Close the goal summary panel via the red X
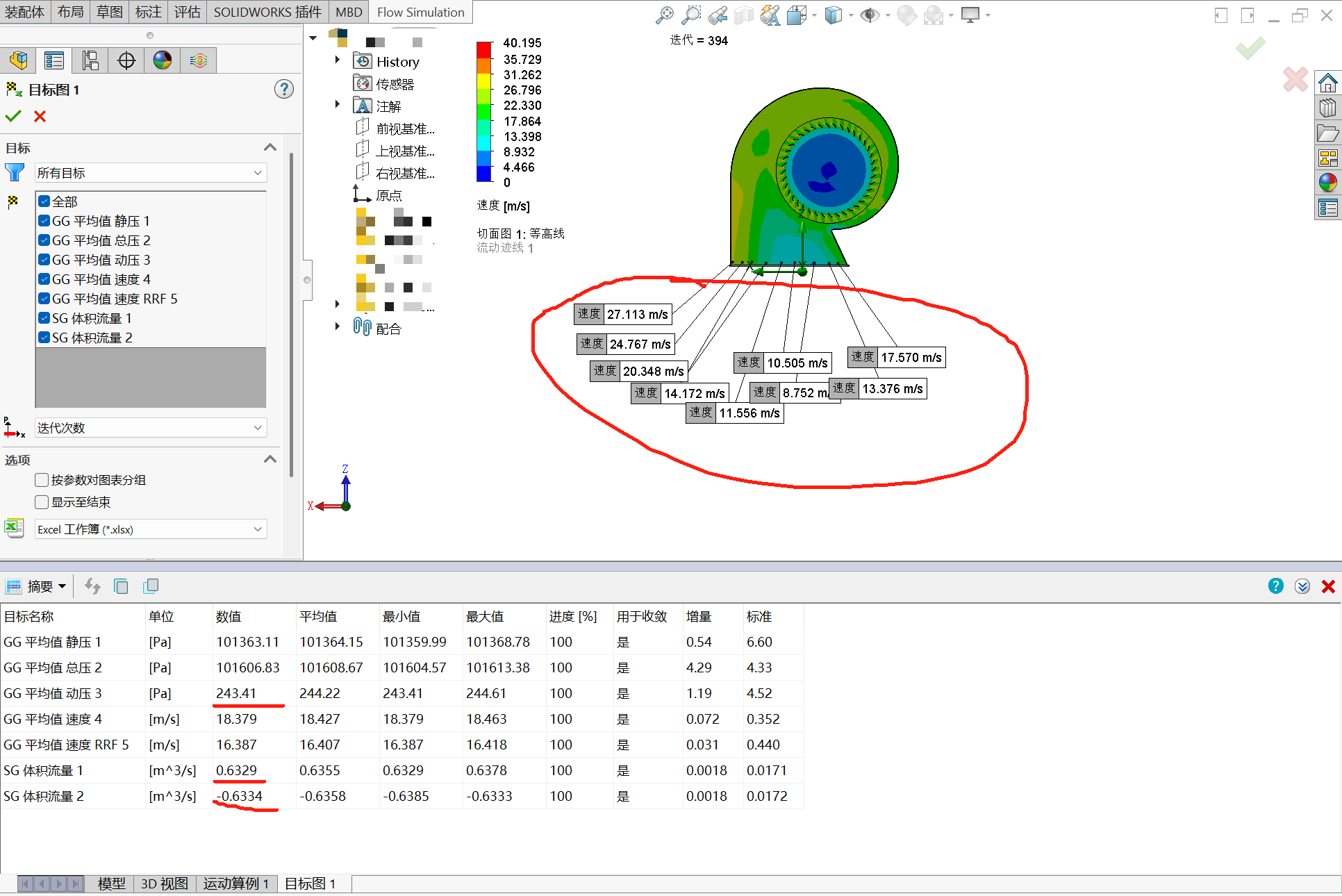This screenshot has height=896, width=1342. click(1327, 586)
